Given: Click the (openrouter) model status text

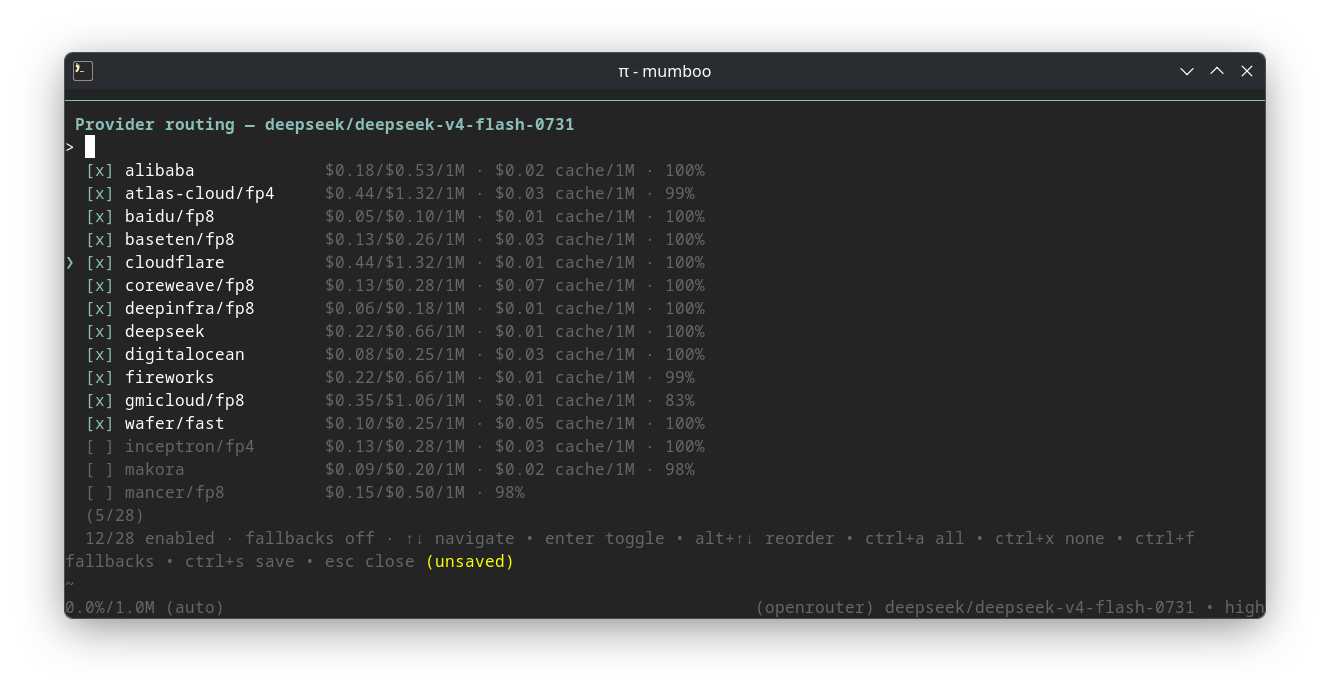Looking at the screenshot, I should [x=1010, y=607].
